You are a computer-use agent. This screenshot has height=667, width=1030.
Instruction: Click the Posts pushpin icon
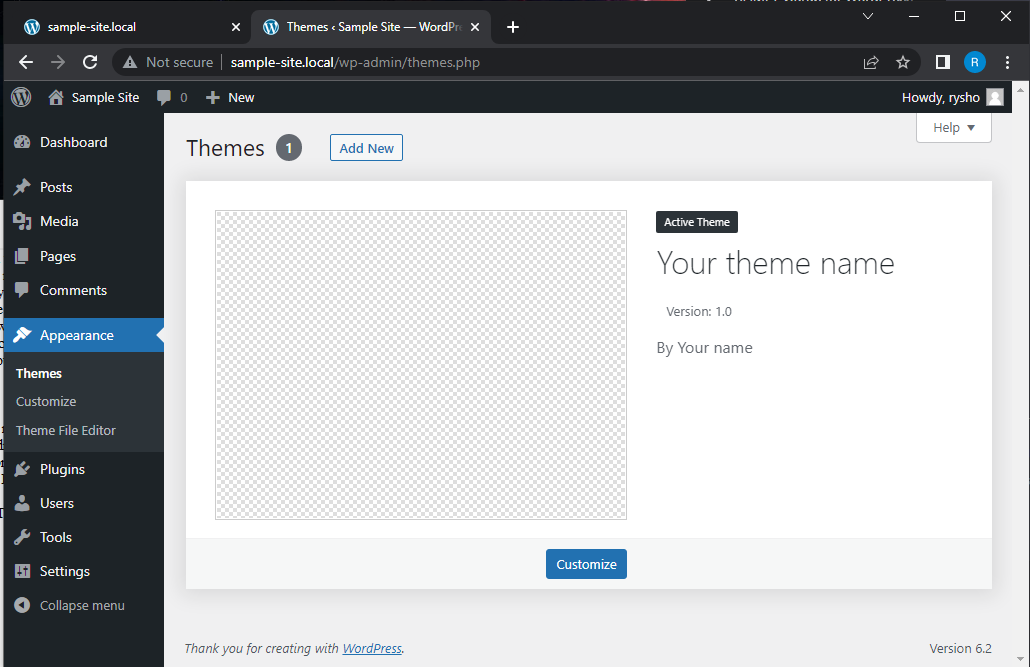(x=22, y=187)
